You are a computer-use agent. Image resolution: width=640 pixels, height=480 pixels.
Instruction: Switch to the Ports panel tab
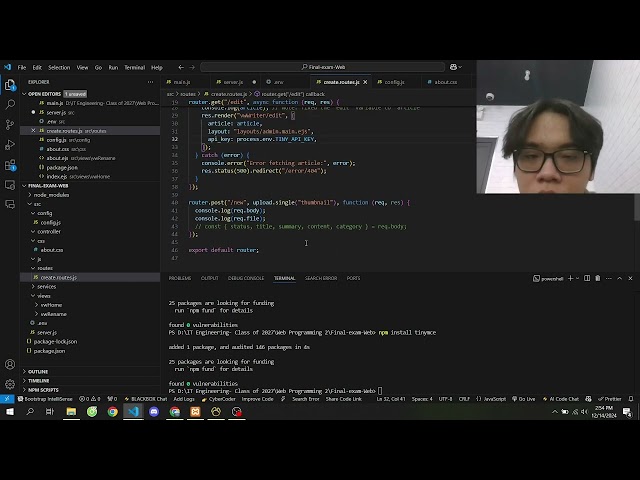pos(353,278)
